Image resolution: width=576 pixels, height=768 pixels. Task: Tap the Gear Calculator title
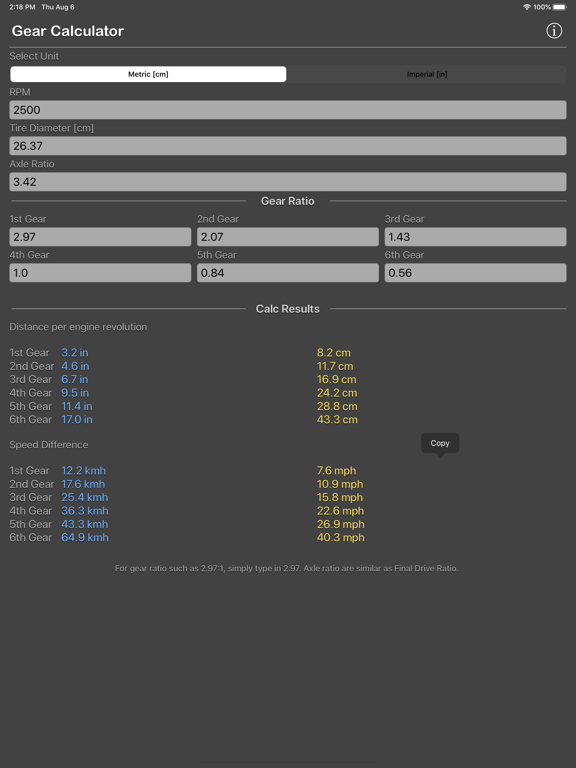[x=68, y=31]
